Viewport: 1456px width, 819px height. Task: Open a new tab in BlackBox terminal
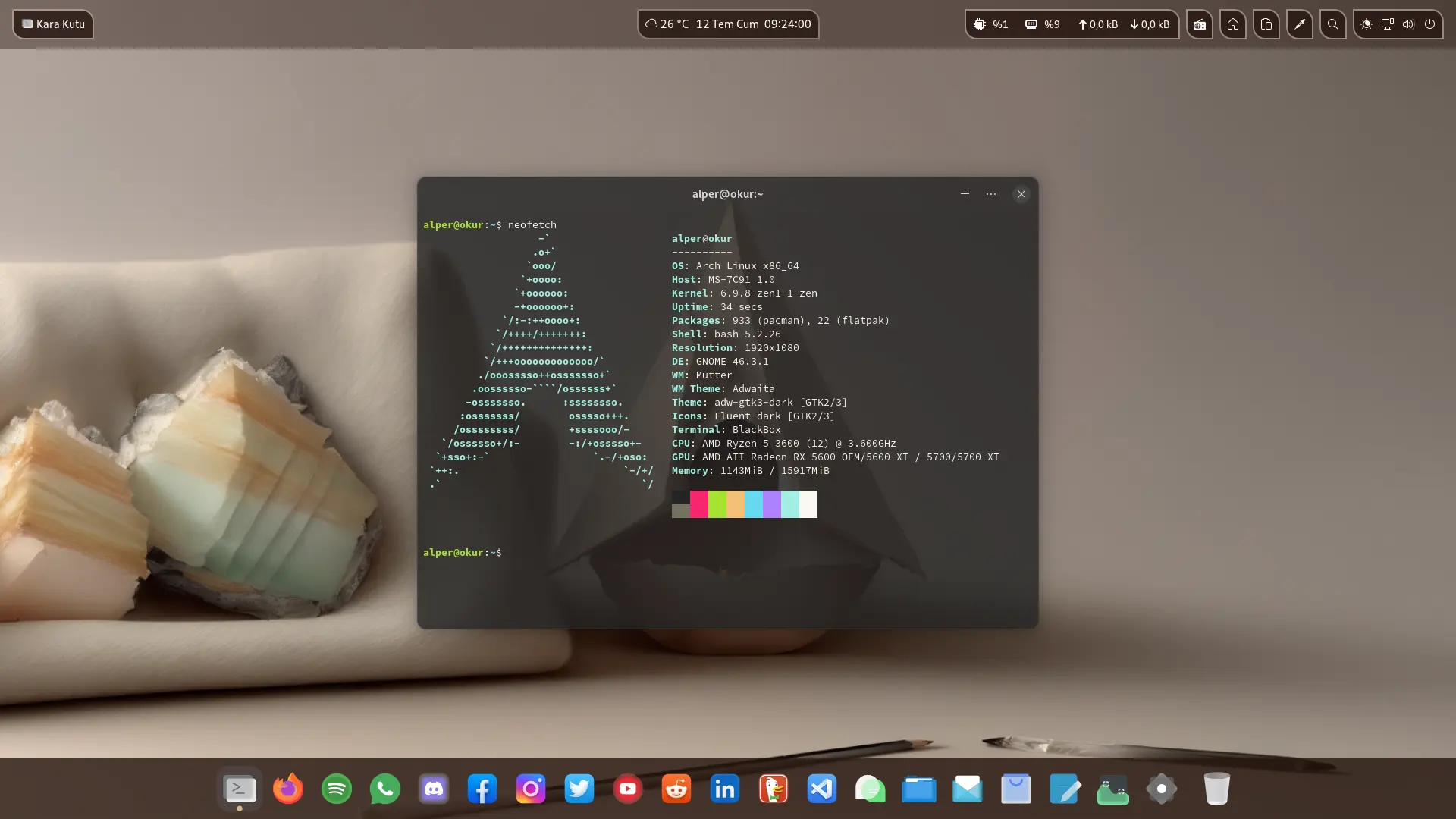(x=965, y=194)
